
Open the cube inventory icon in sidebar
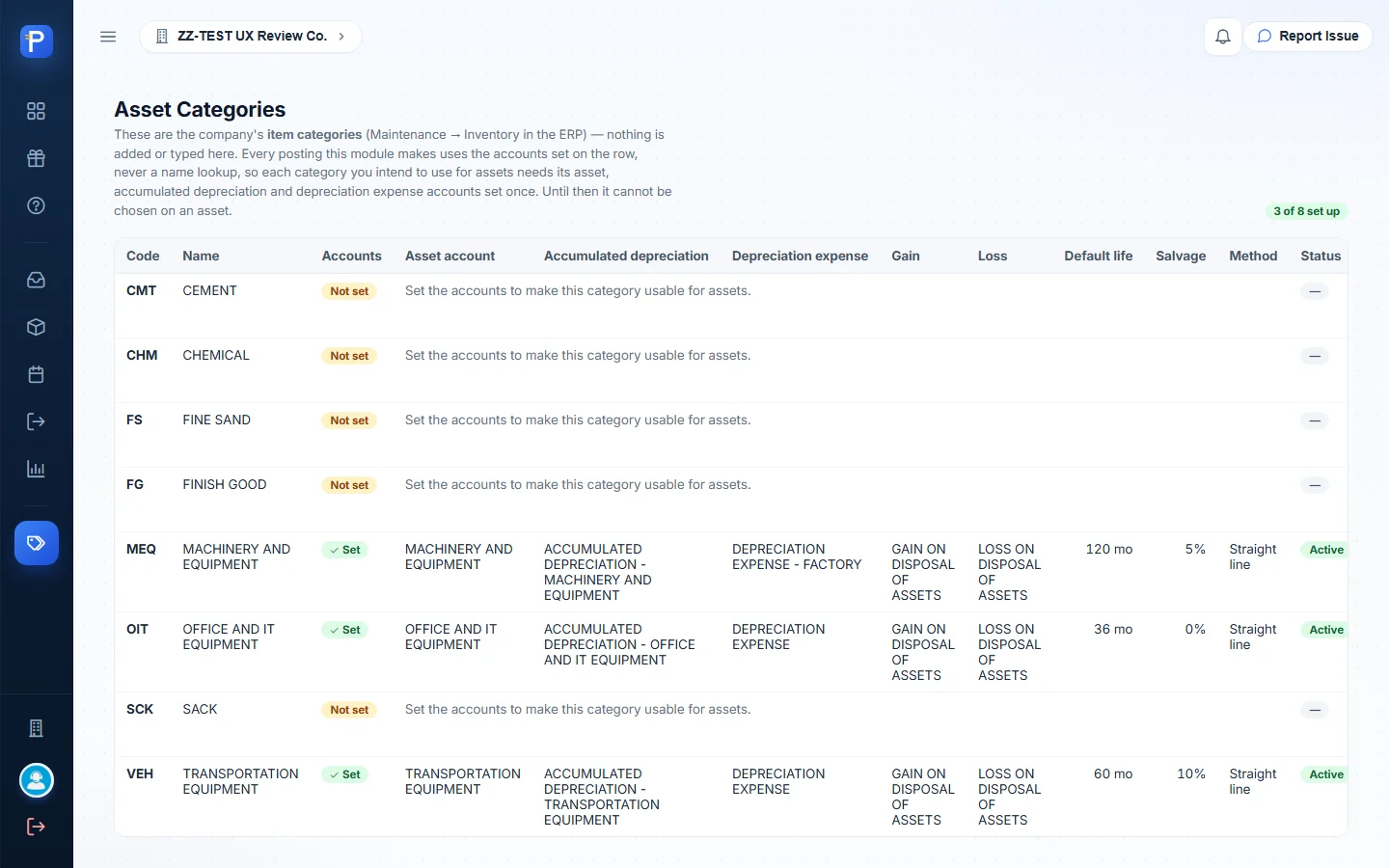[36, 327]
